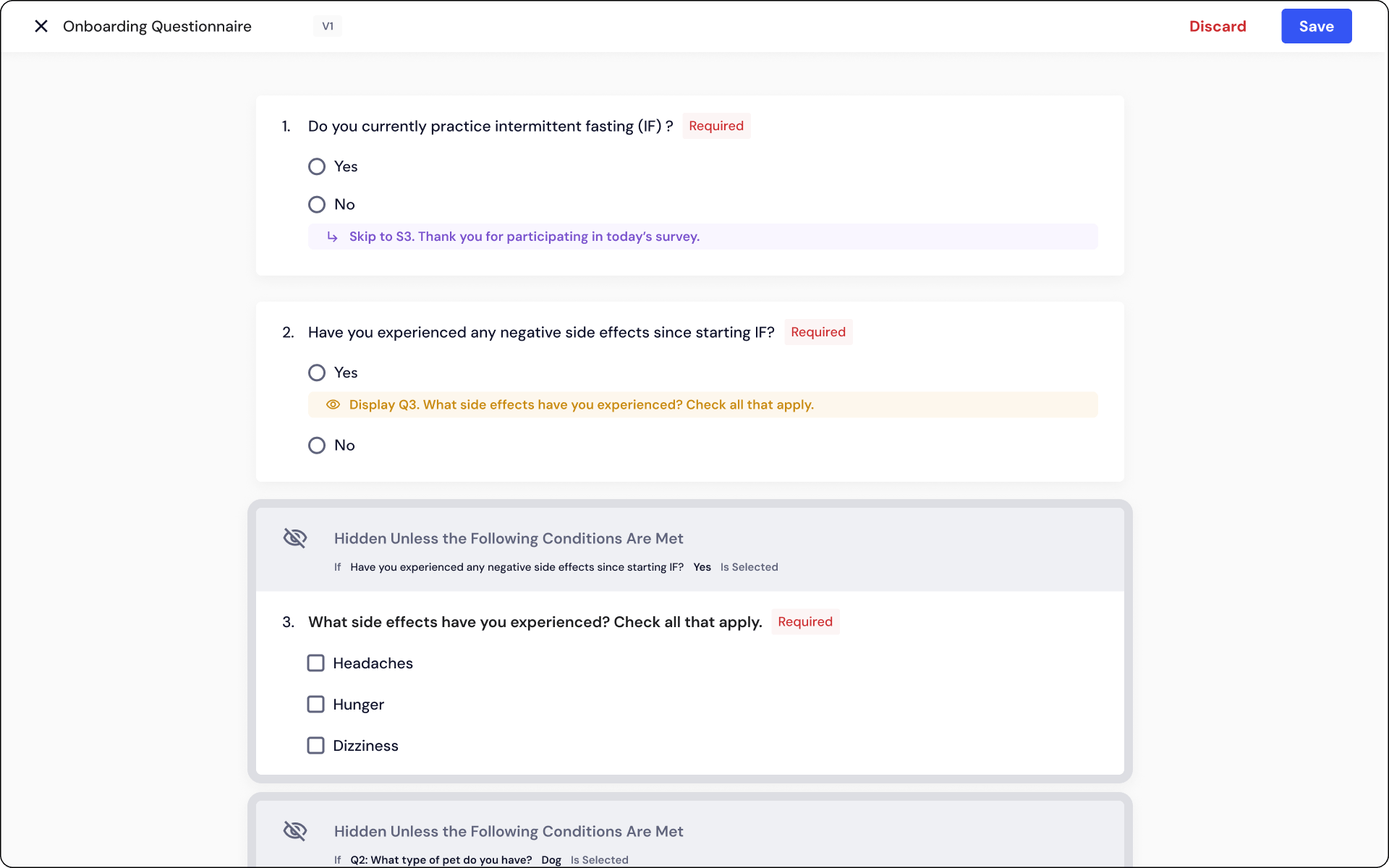Check the Hunger checkbox
The image size is (1389, 868).
315,705
